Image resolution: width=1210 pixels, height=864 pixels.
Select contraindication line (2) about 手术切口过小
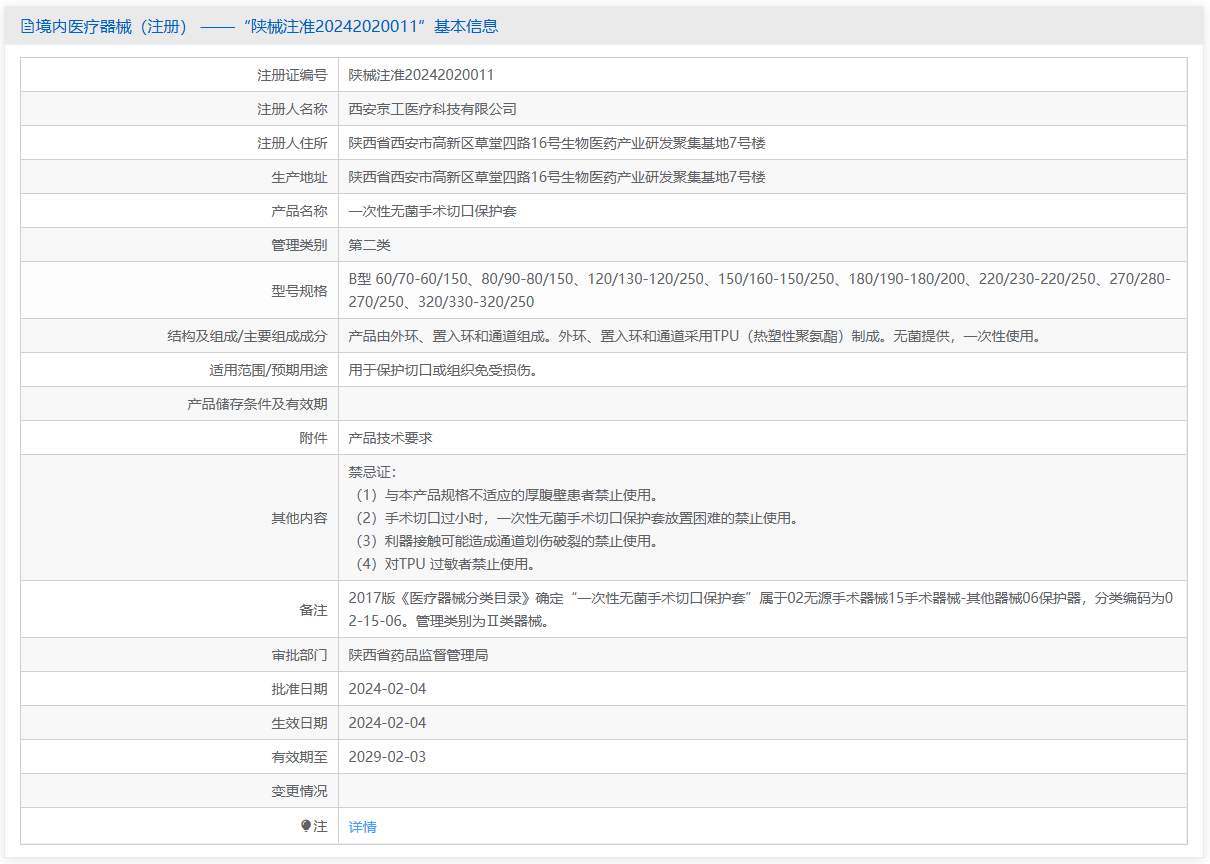point(575,518)
